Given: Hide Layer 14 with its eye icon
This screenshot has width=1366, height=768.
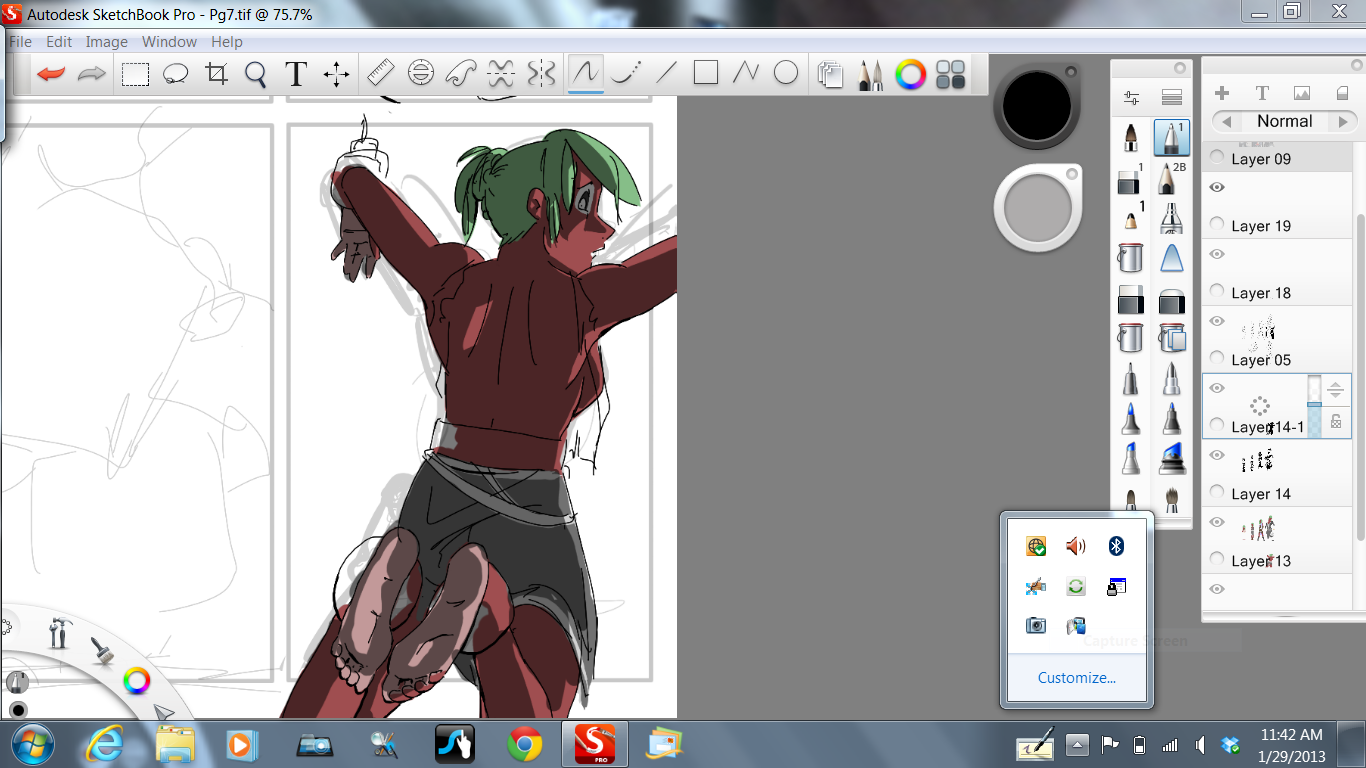Looking at the screenshot, I should coord(1217,455).
